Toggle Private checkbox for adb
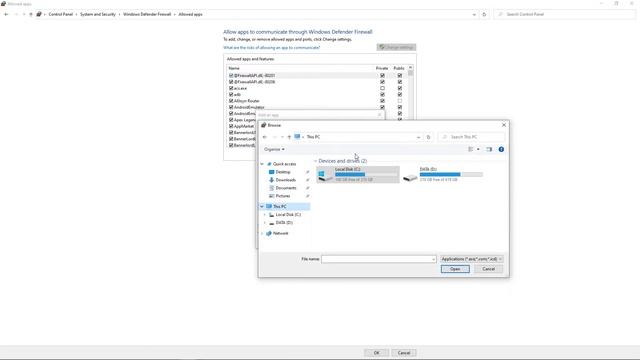This screenshot has width=640, height=360. click(x=382, y=94)
